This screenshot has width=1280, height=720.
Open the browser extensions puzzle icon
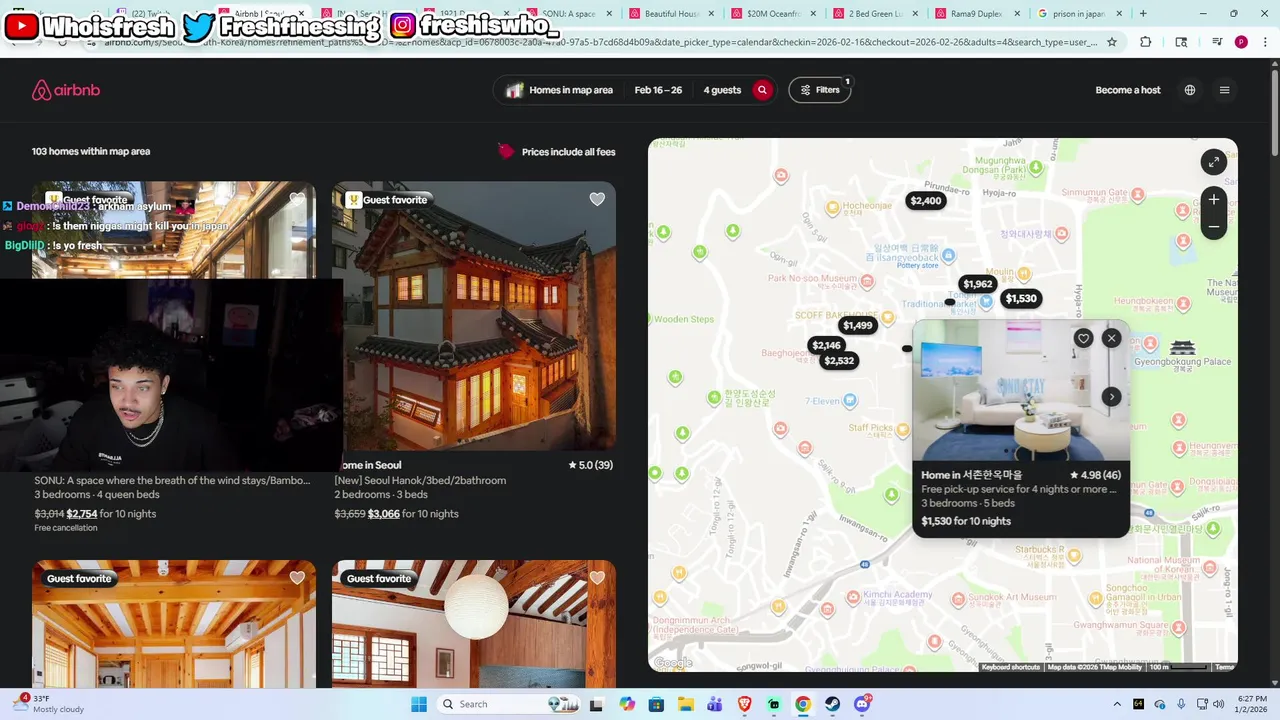coord(1146,42)
